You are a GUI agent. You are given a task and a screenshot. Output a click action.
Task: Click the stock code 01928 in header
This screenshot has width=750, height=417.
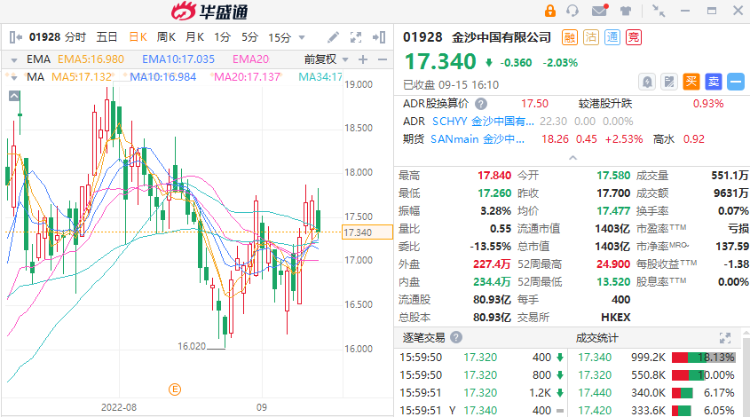pyautogui.click(x=423, y=37)
